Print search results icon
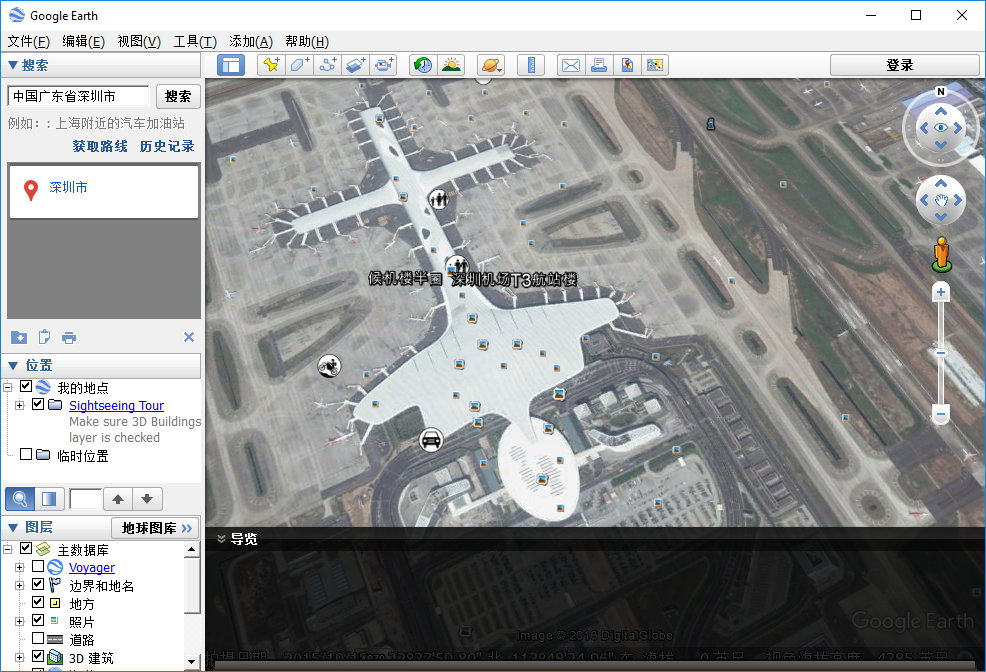 (x=69, y=338)
